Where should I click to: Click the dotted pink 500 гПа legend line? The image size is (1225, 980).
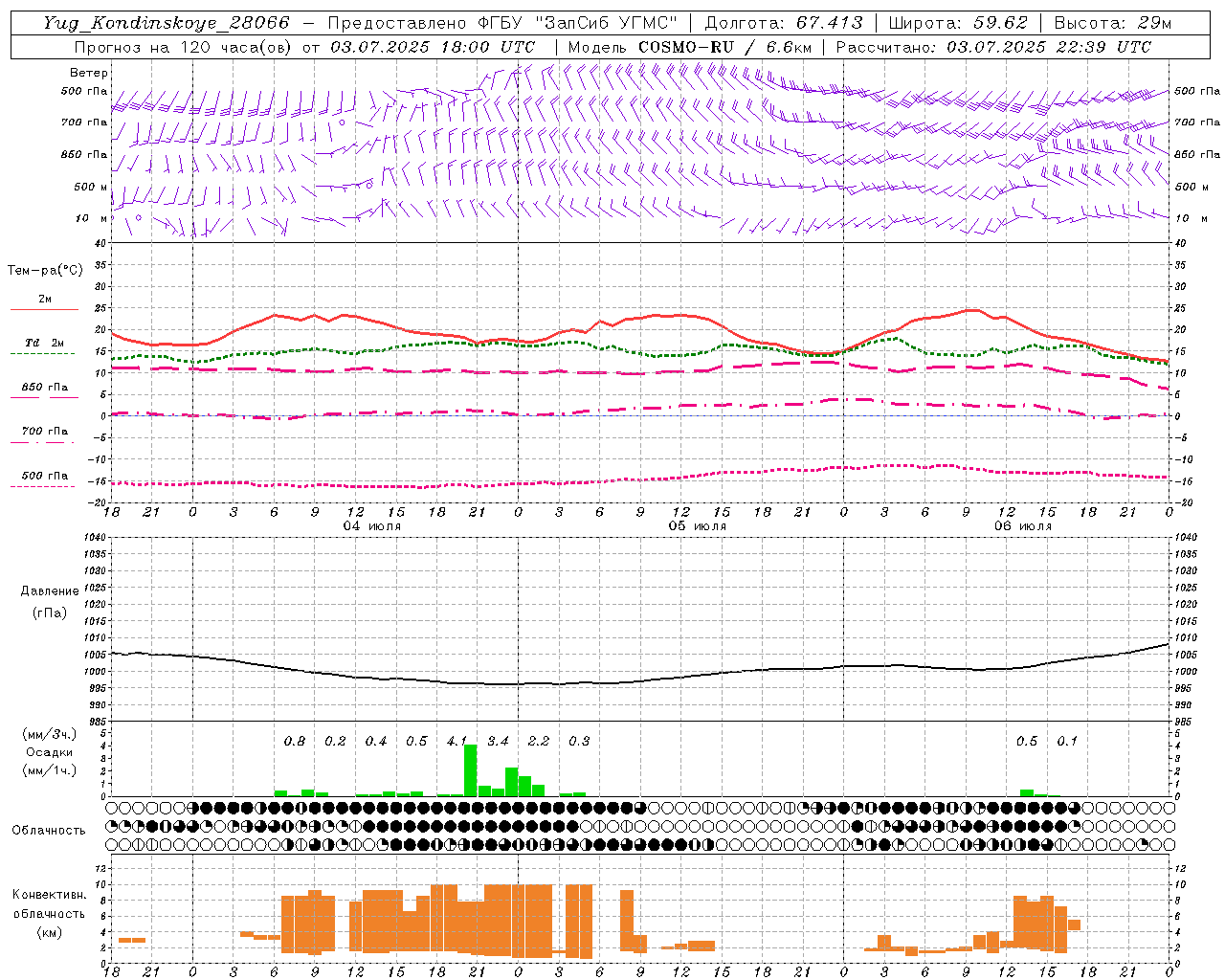[x=42, y=486]
